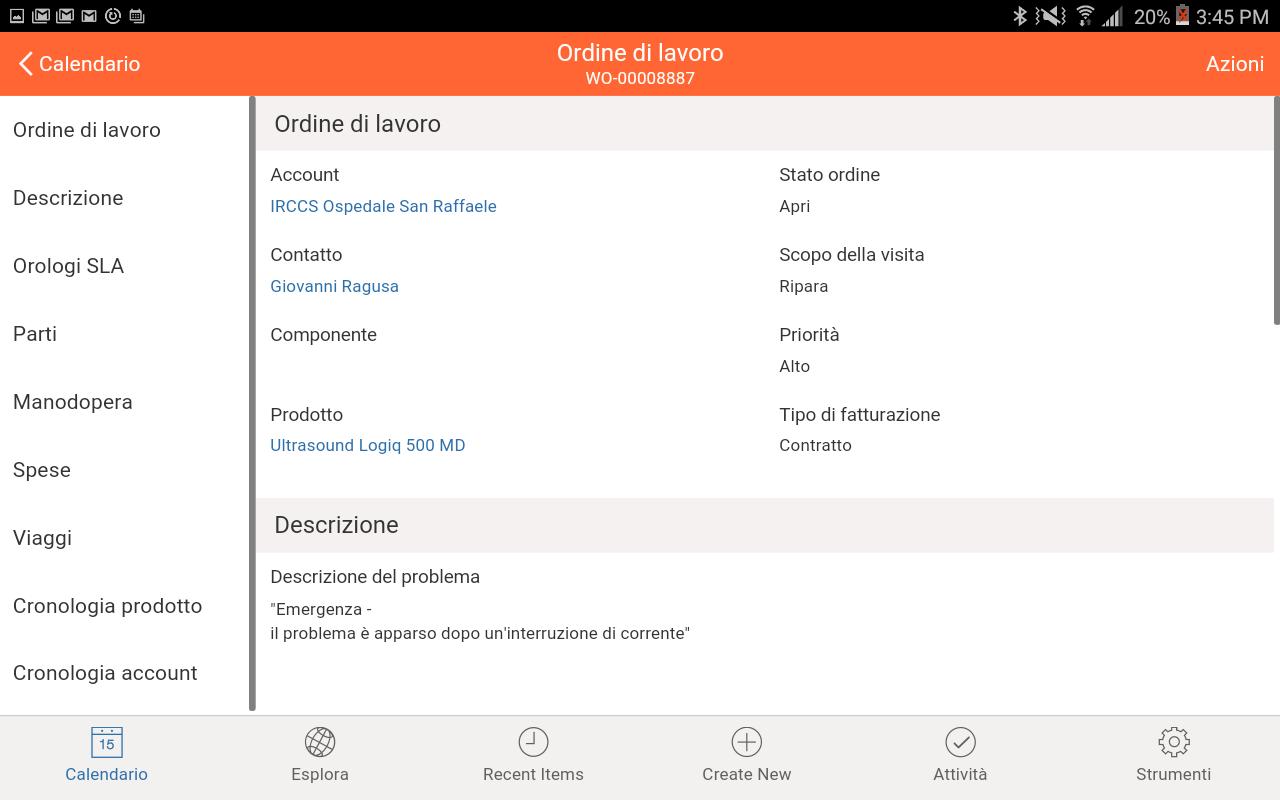Open product Ultrasound Logiq 500 MD
This screenshot has width=1280, height=800.
(367, 445)
